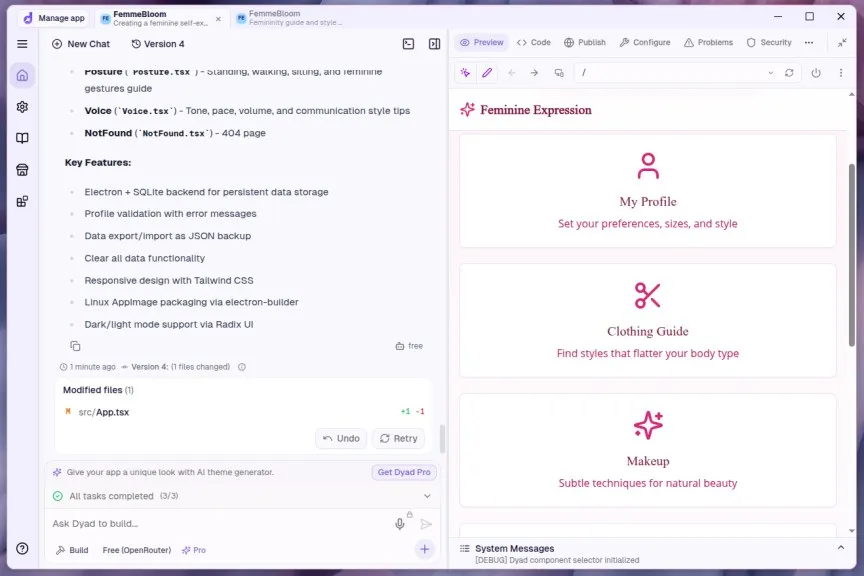Select the component picker sparkle tool

466,73
